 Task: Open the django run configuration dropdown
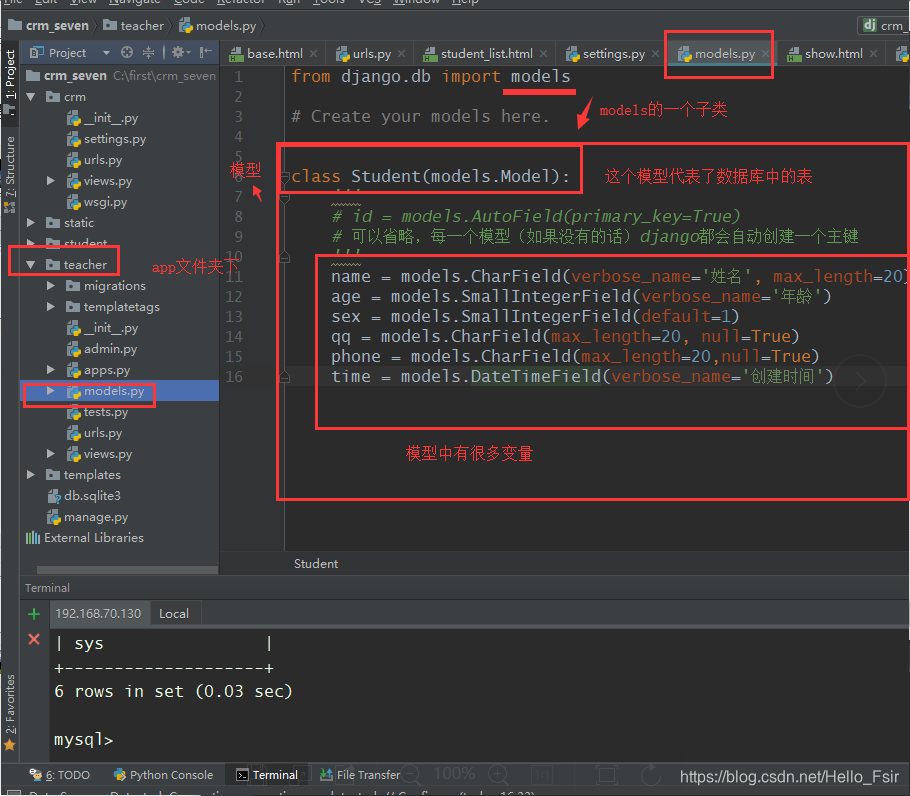pos(883,26)
